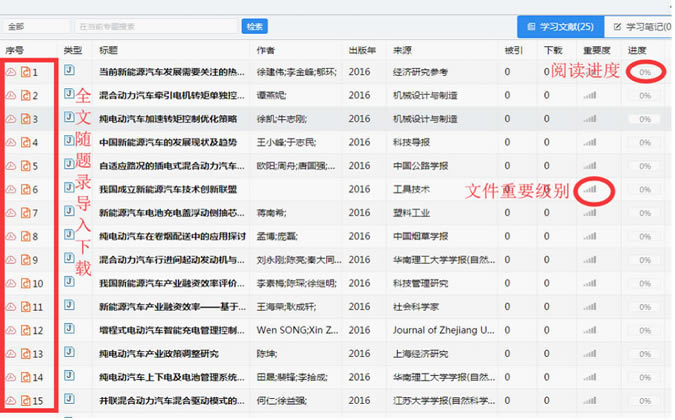This screenshot has width=675, height=420.
Task: Click the orange import icon in row 3
Action: pyautogui.click(x=25, y=119)
